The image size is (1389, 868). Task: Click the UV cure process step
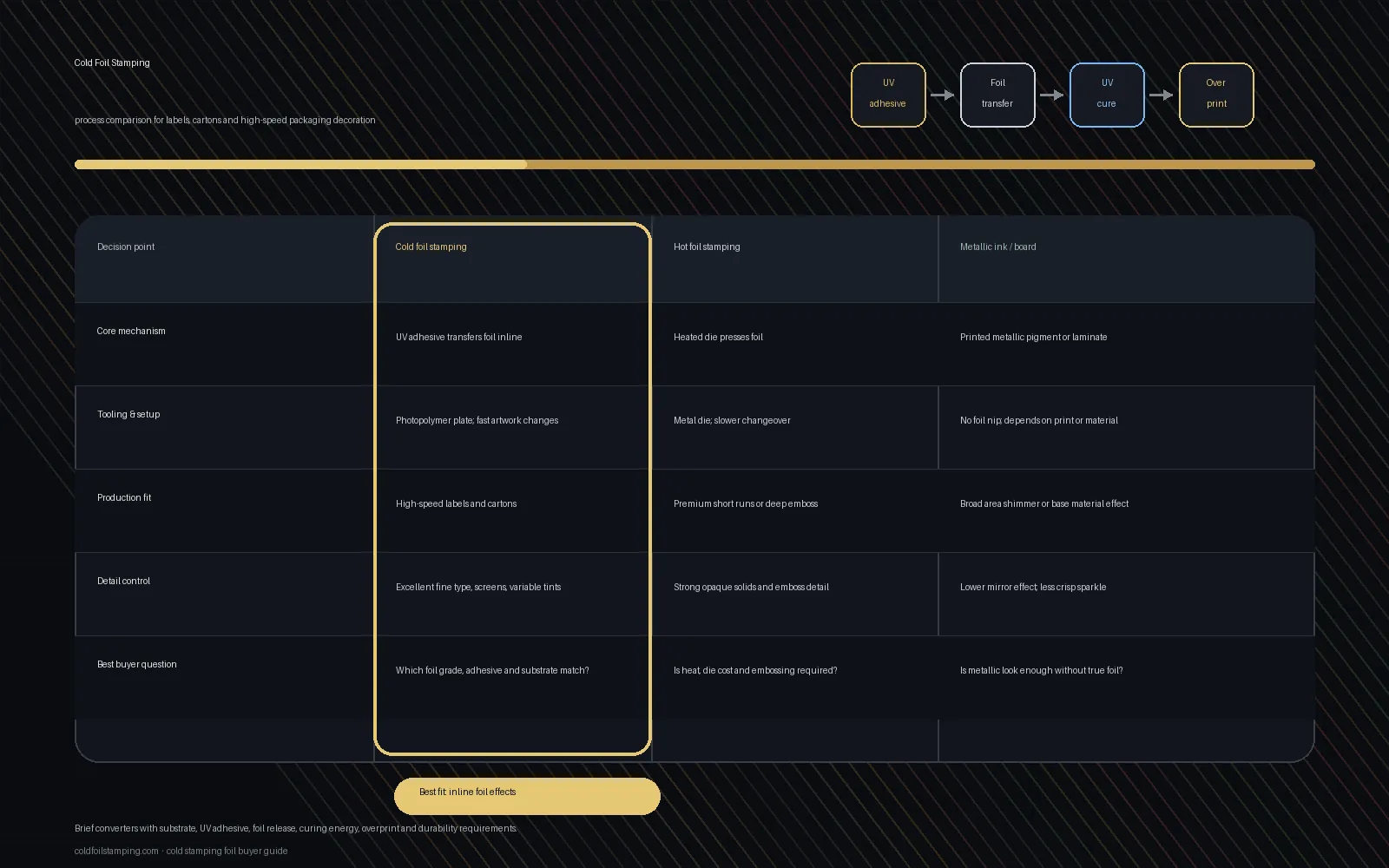click(x=1107, y=95)
